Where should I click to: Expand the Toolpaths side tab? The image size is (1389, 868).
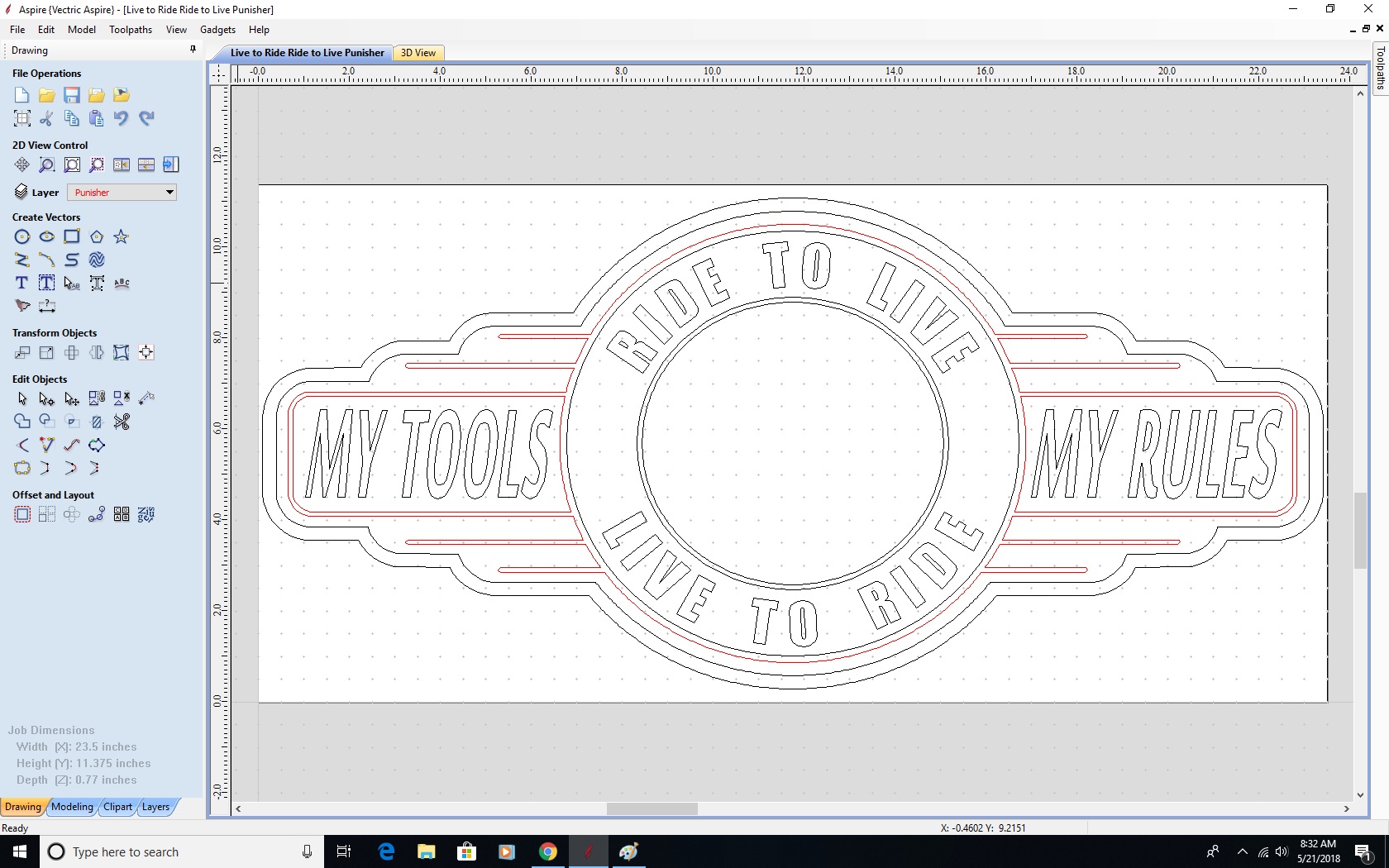1380,69
